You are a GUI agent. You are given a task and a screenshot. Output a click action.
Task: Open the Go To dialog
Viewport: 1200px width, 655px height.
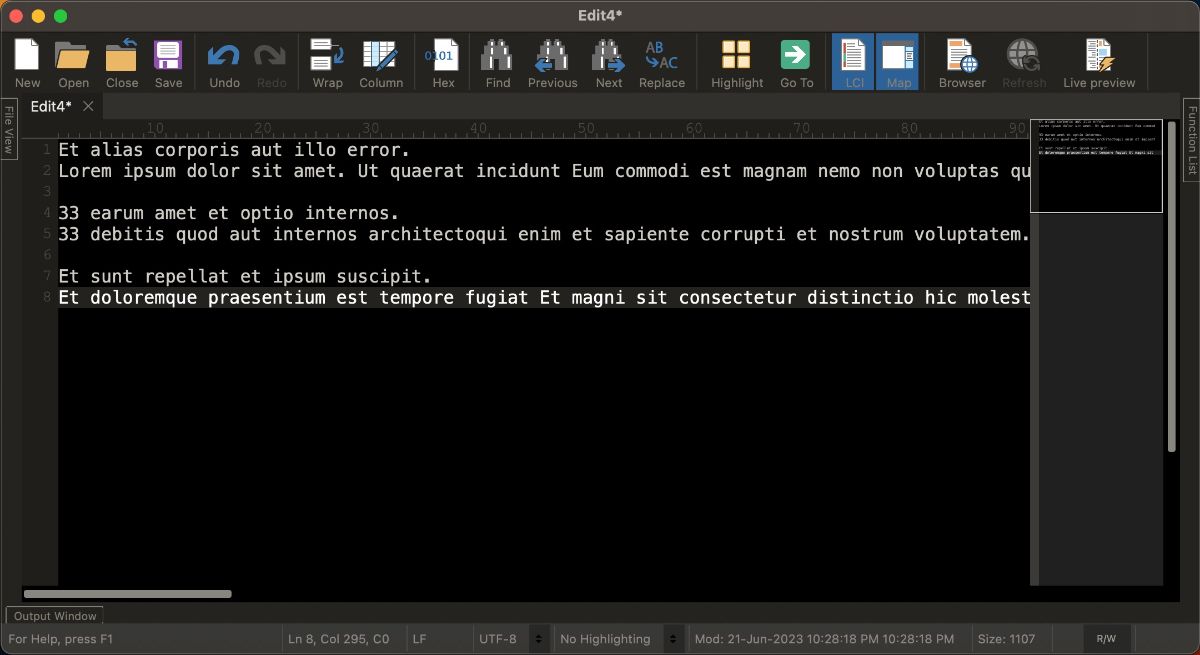click(796, 62)
